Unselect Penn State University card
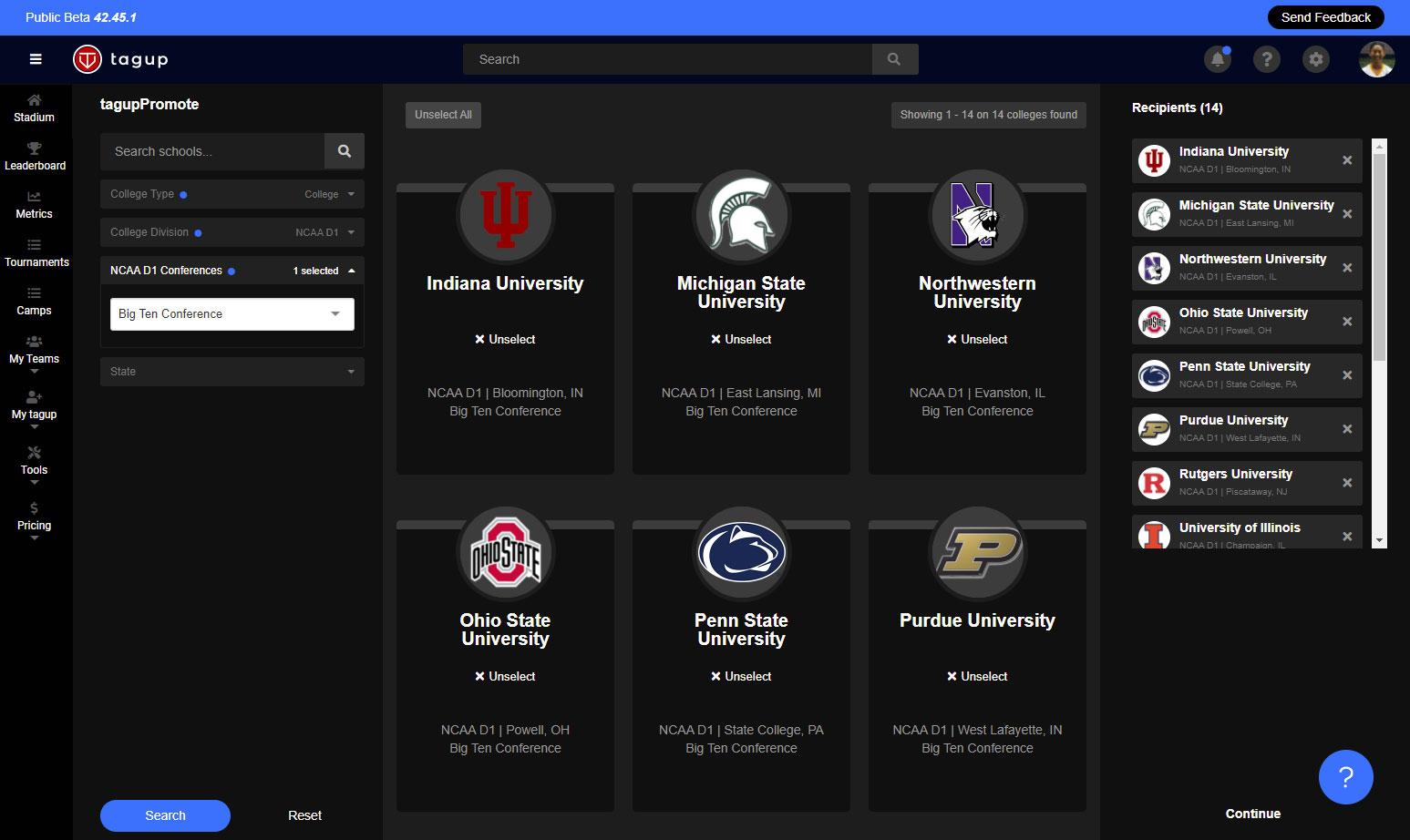 pyautogui.click(x=741, y=676)
